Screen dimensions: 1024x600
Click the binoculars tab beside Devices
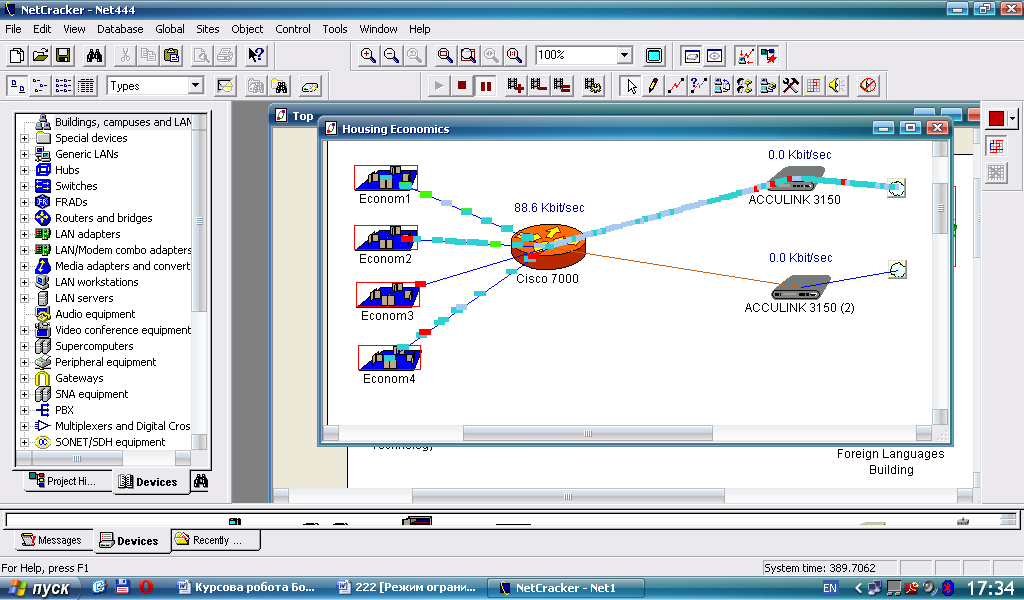(x=200, y=481)
